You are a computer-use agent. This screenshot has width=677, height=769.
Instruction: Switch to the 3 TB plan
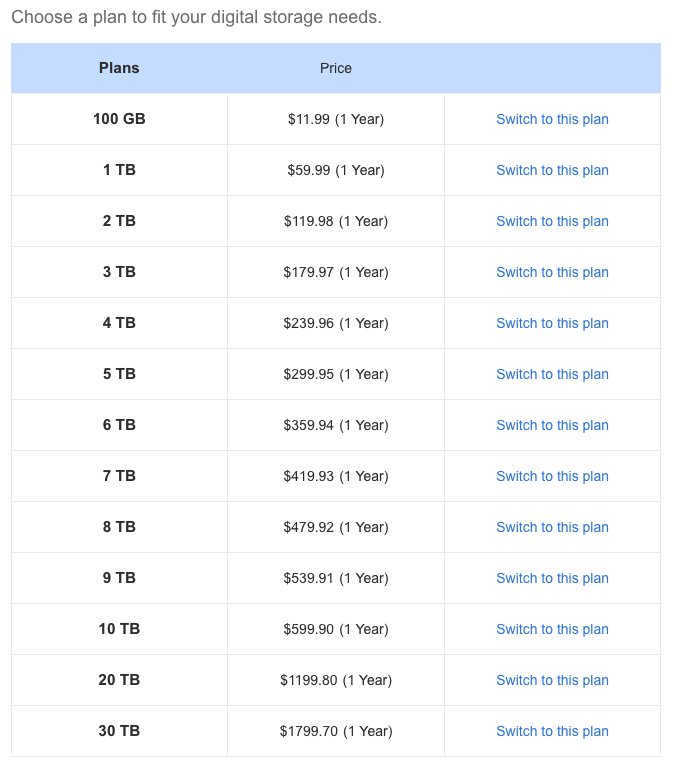coord(552,272)
